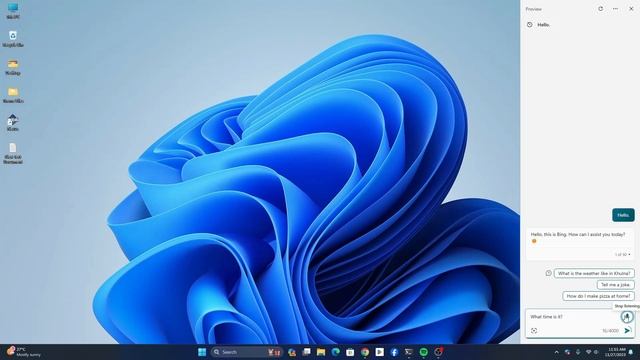This screenshot has height=360, width=640.
Task: Open network settings from the Wi-Fi tray icon
Action: click(589, 352)
